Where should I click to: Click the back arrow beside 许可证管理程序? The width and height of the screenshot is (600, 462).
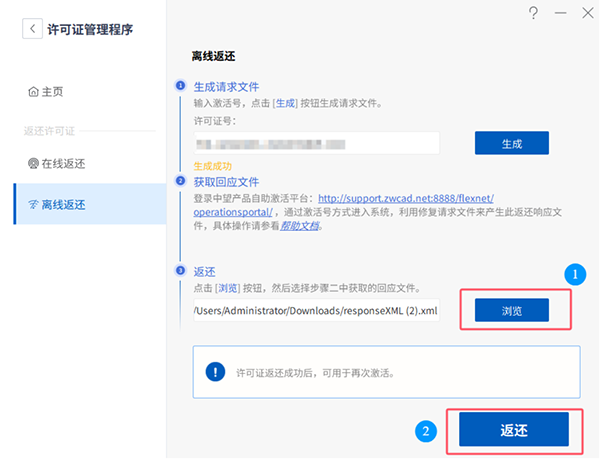point(33,29)
